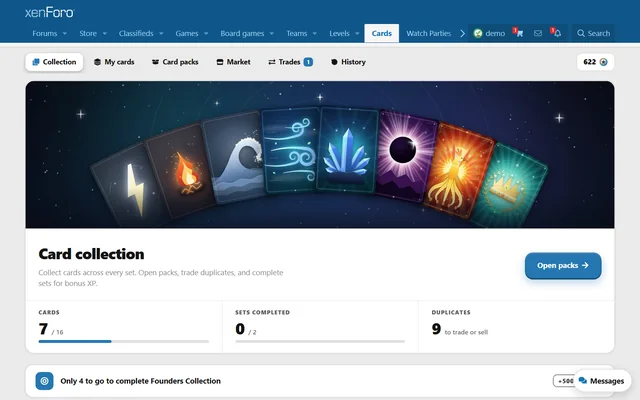This screenshot has width=640, height=400.
Task: Click the purple eclipse card
Action: point(405,157)
